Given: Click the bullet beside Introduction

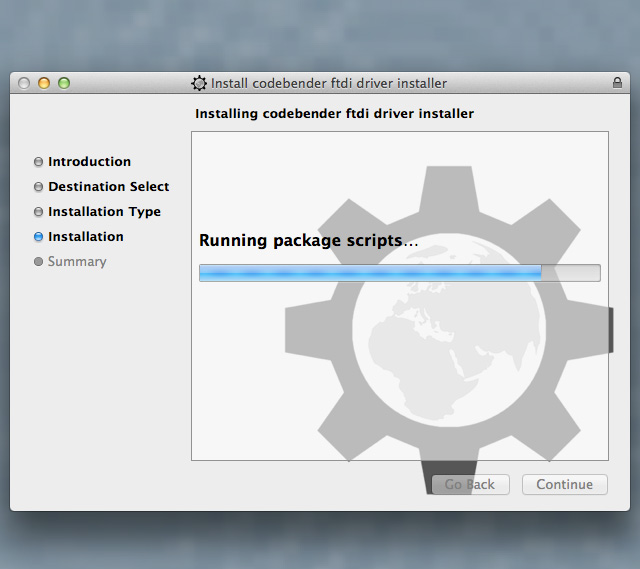Looking at the screenshot, I should point(39,162).
